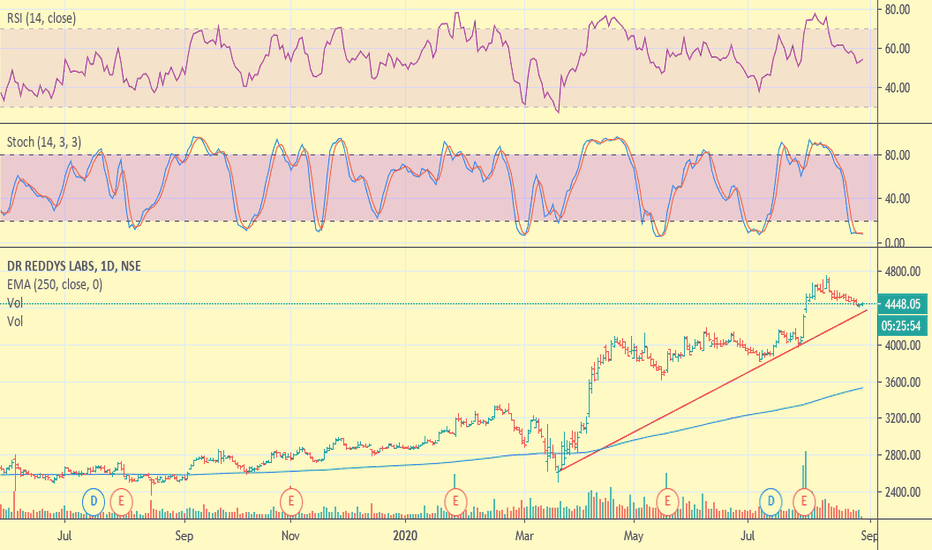
Task: Click the last E earnings marker before Sep 2020
Action: (x=804, y=502)
